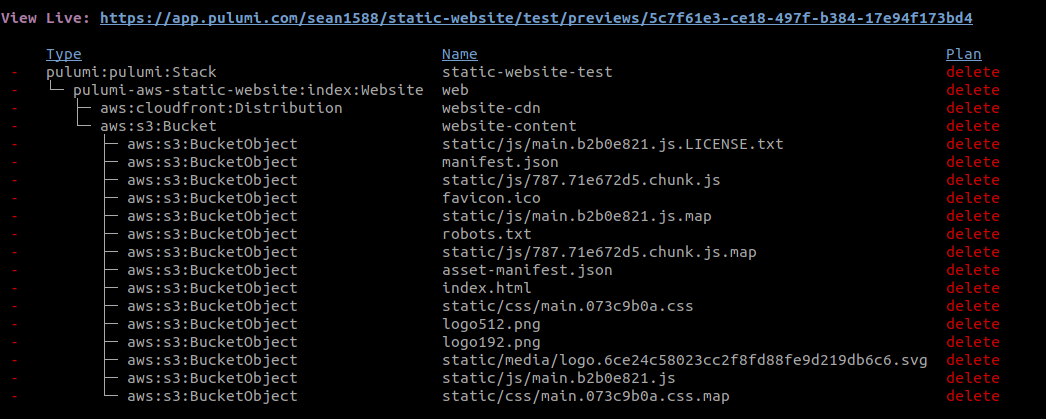Click delete plan for static-website-test stack
Screen dimensions: 1046x419
(973, 72)
